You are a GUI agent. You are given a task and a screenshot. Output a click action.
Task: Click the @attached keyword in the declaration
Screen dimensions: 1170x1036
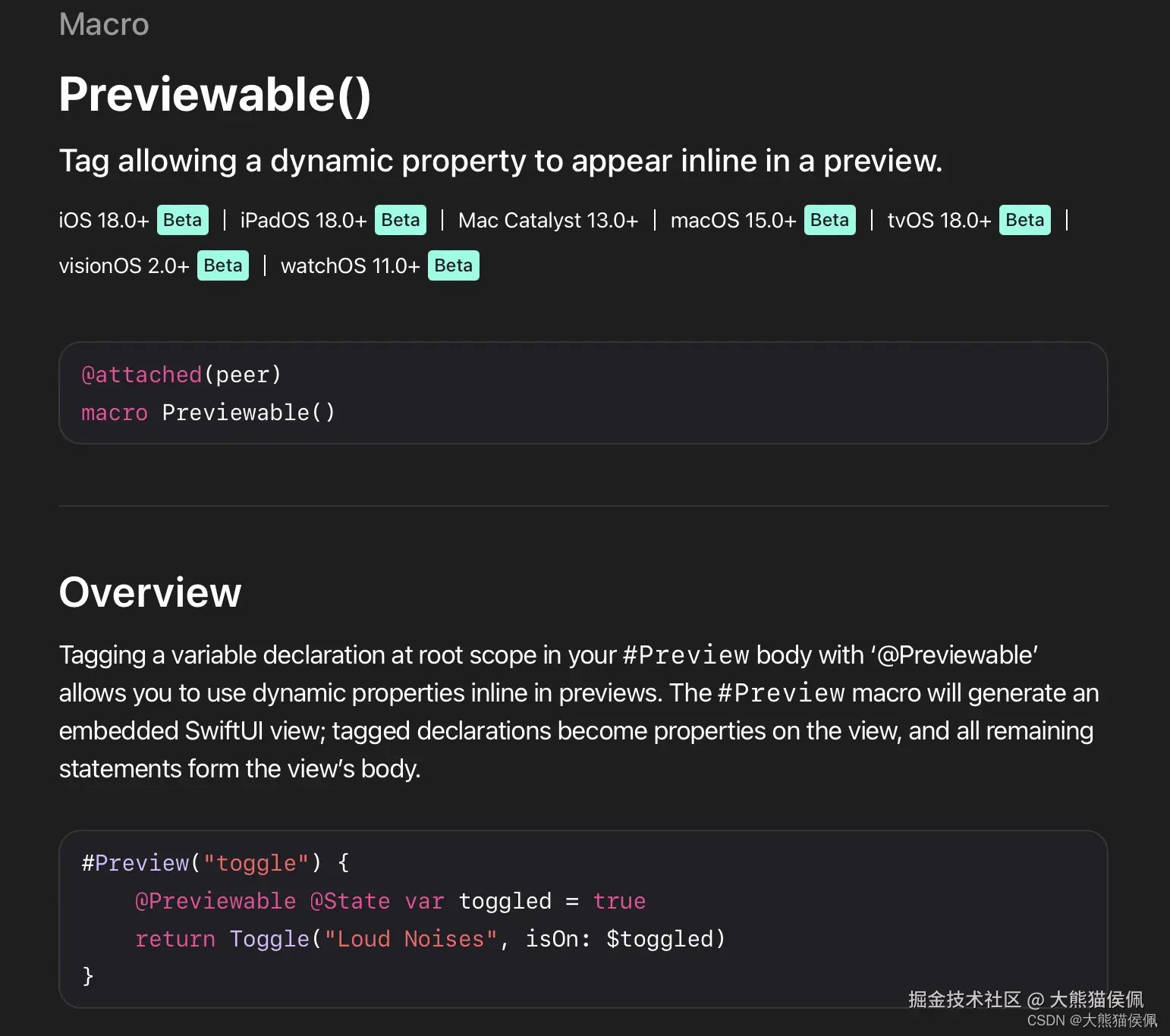[142, 375]
